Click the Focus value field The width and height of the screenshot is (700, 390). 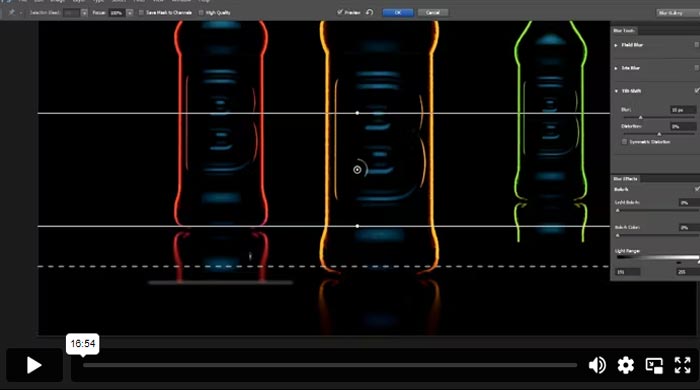(116, 13)
